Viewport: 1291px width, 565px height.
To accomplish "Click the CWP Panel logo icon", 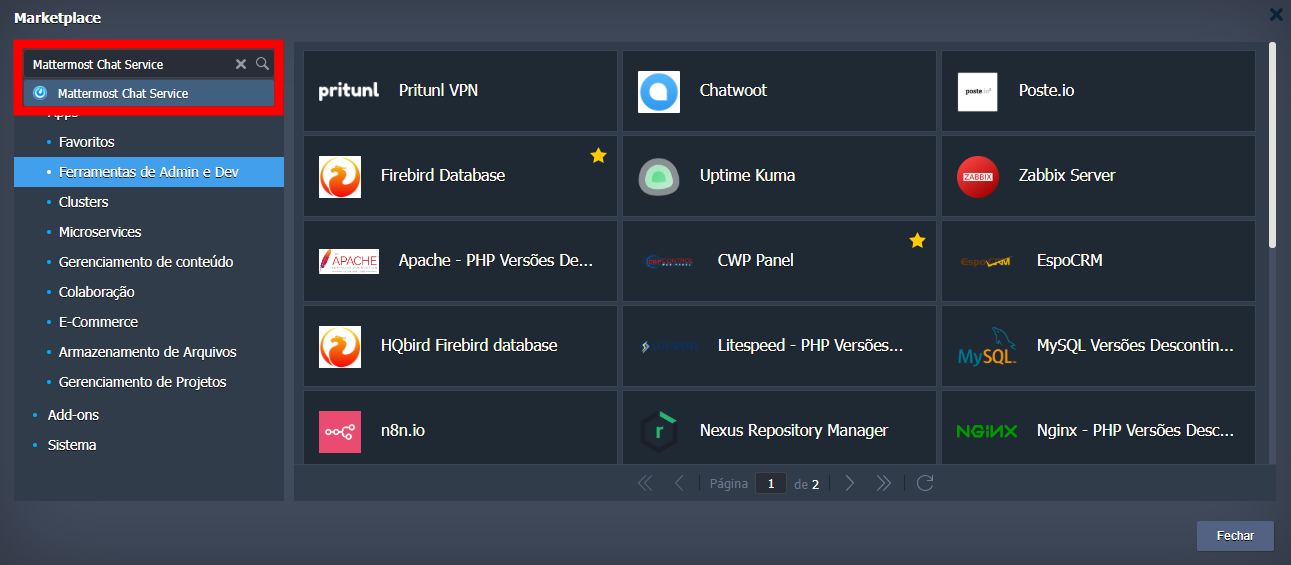I will click(668, 262).
